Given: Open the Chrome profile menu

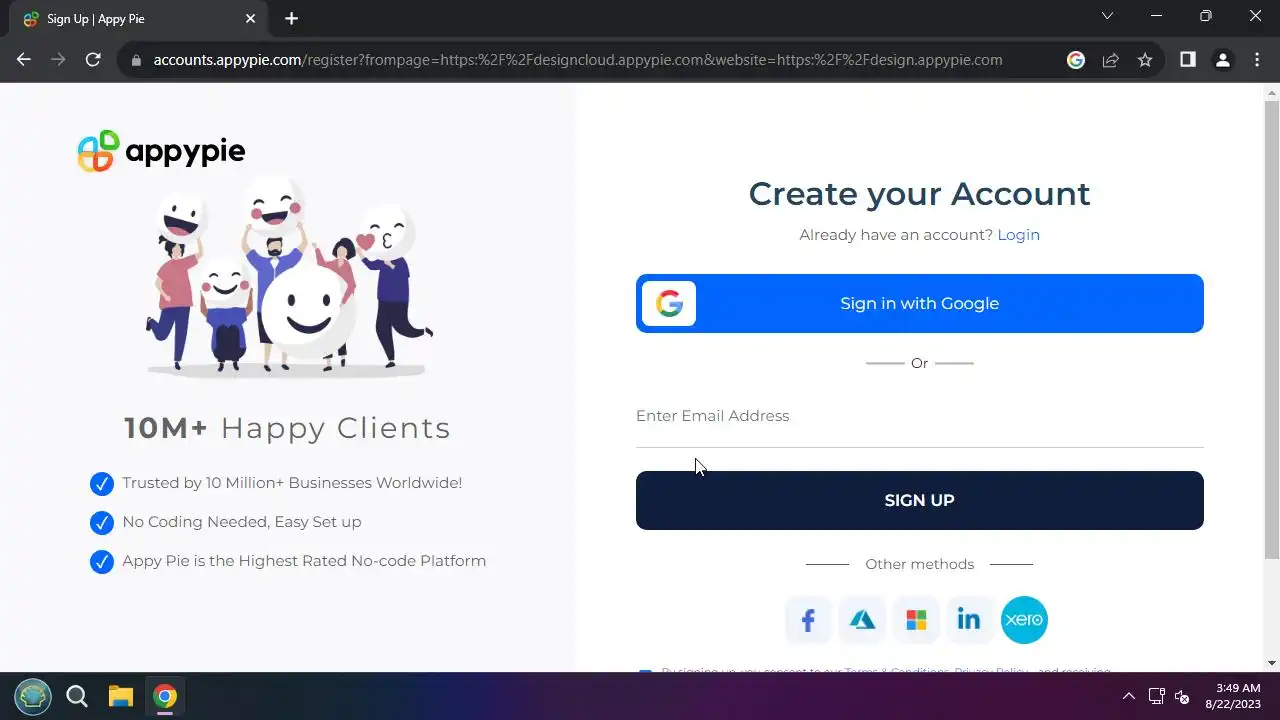Looking at the screenshot, I should (1222, 60).
